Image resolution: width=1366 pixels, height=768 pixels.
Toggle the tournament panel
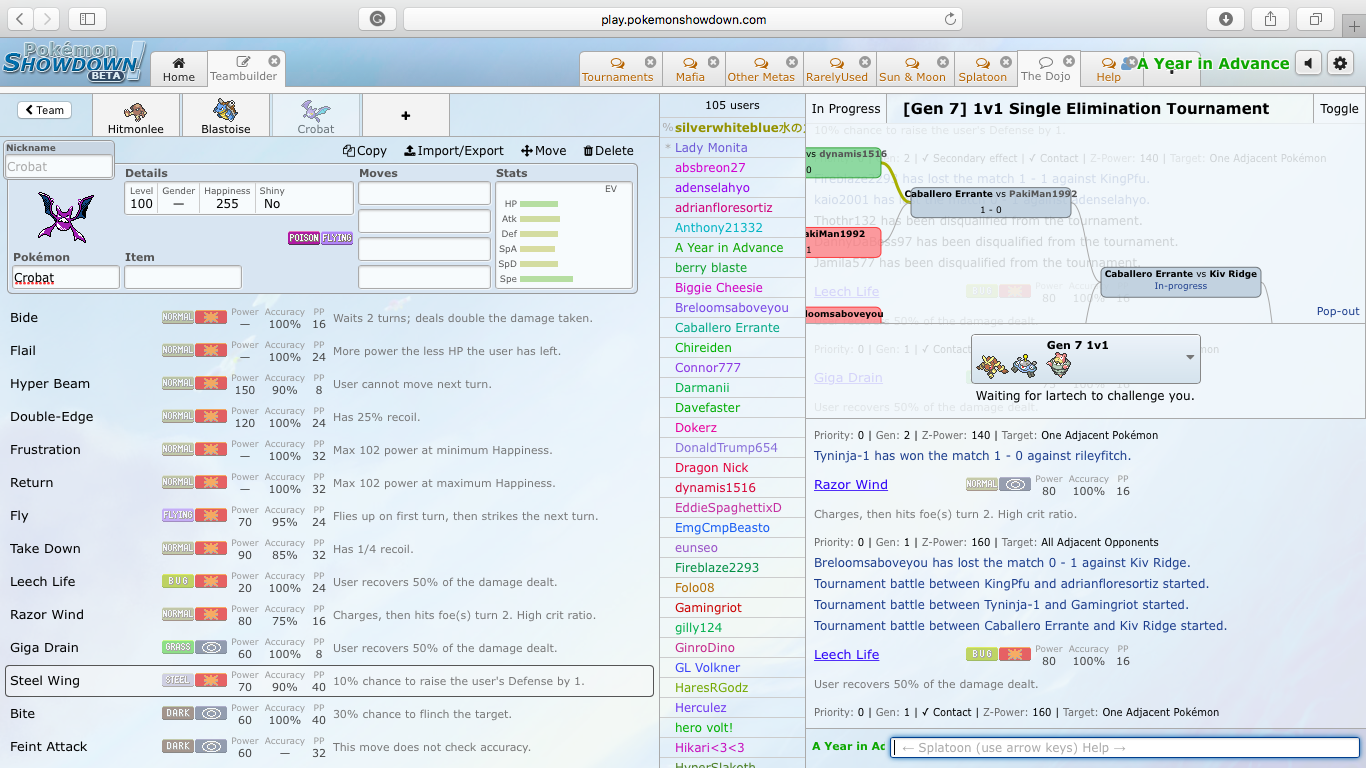point(1339,109)
